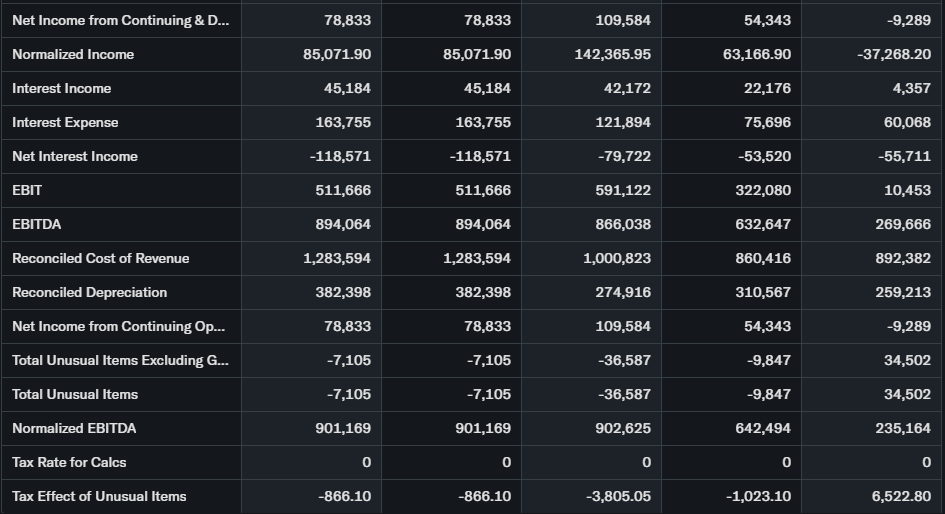Viewport: 945px width, 514px height.
Task: Click the 269,666 EBITDA cell
Action: coord(903,224)
